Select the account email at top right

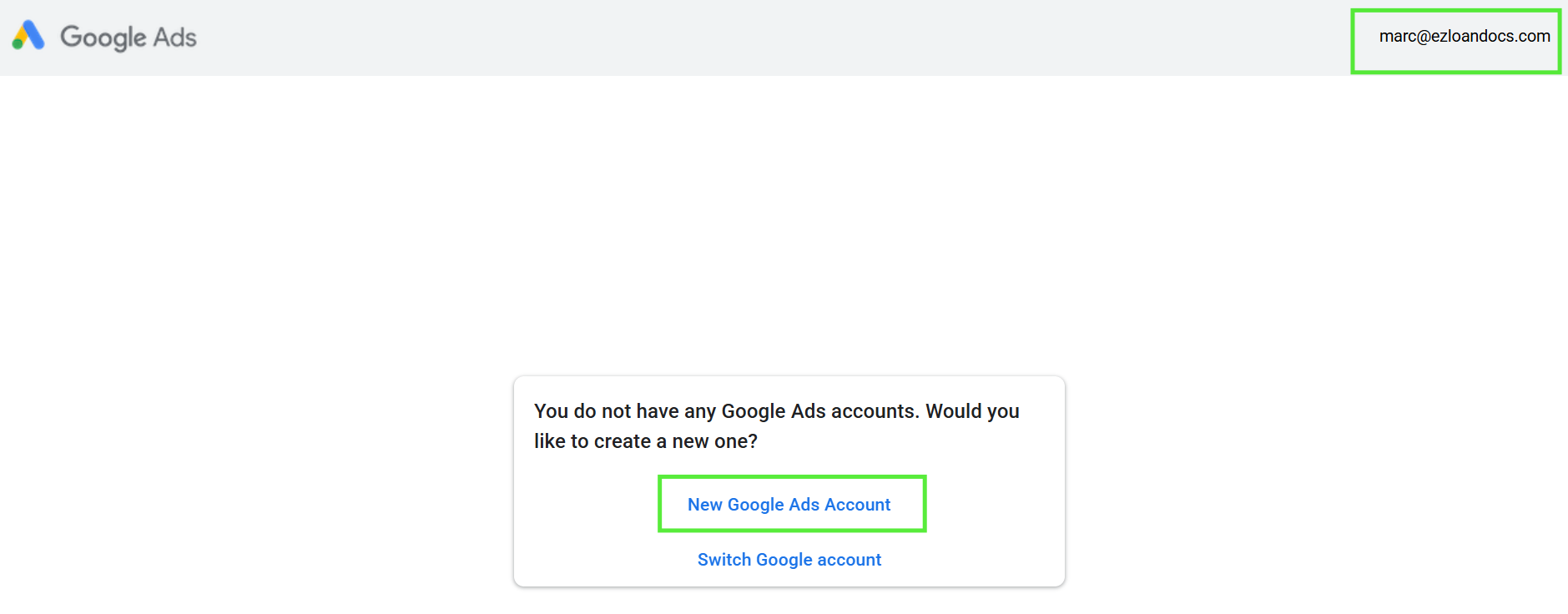[1464, 37]
